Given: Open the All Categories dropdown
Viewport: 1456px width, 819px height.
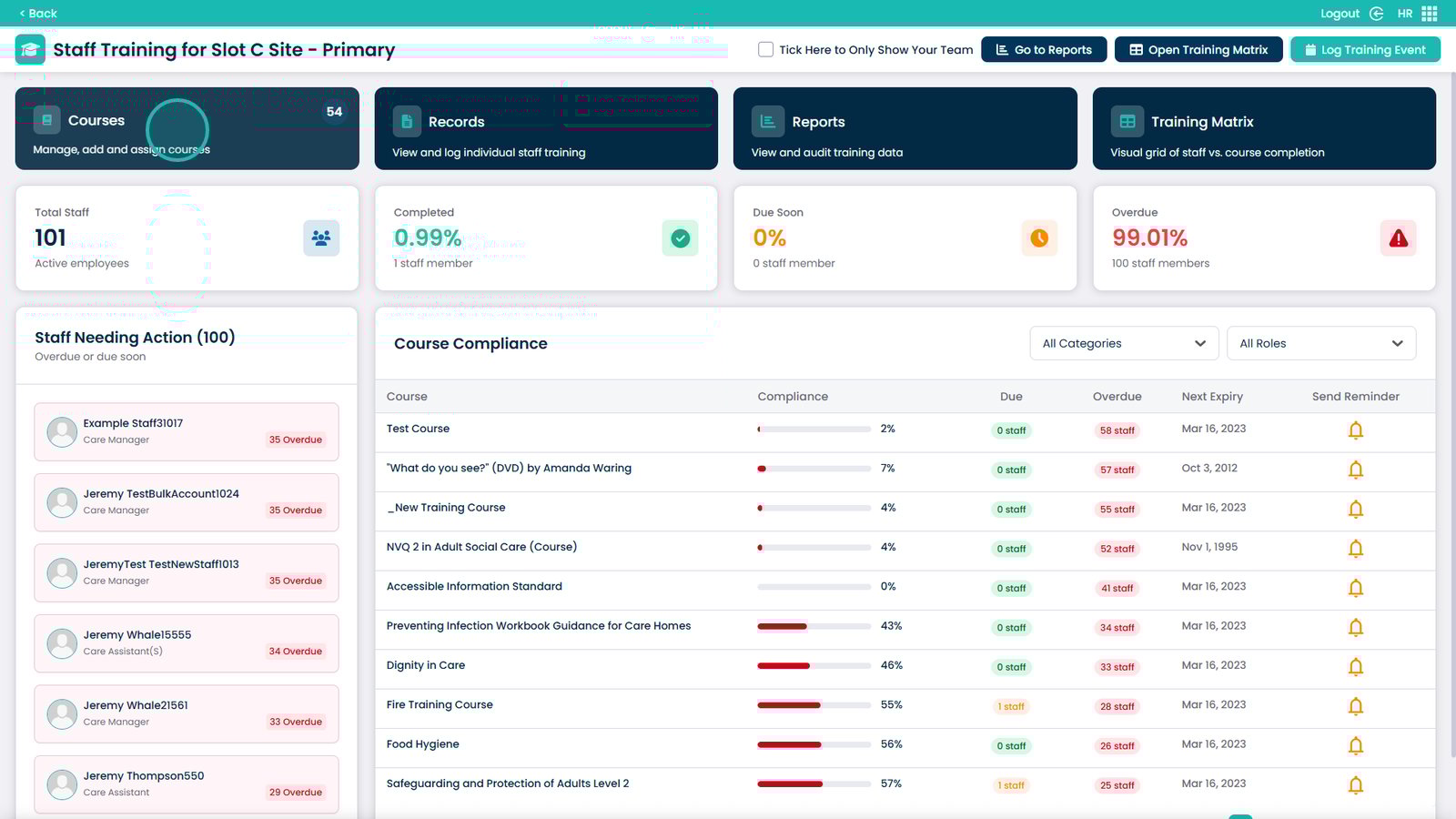Looking at the screenshot, I should coord(1124,343).
